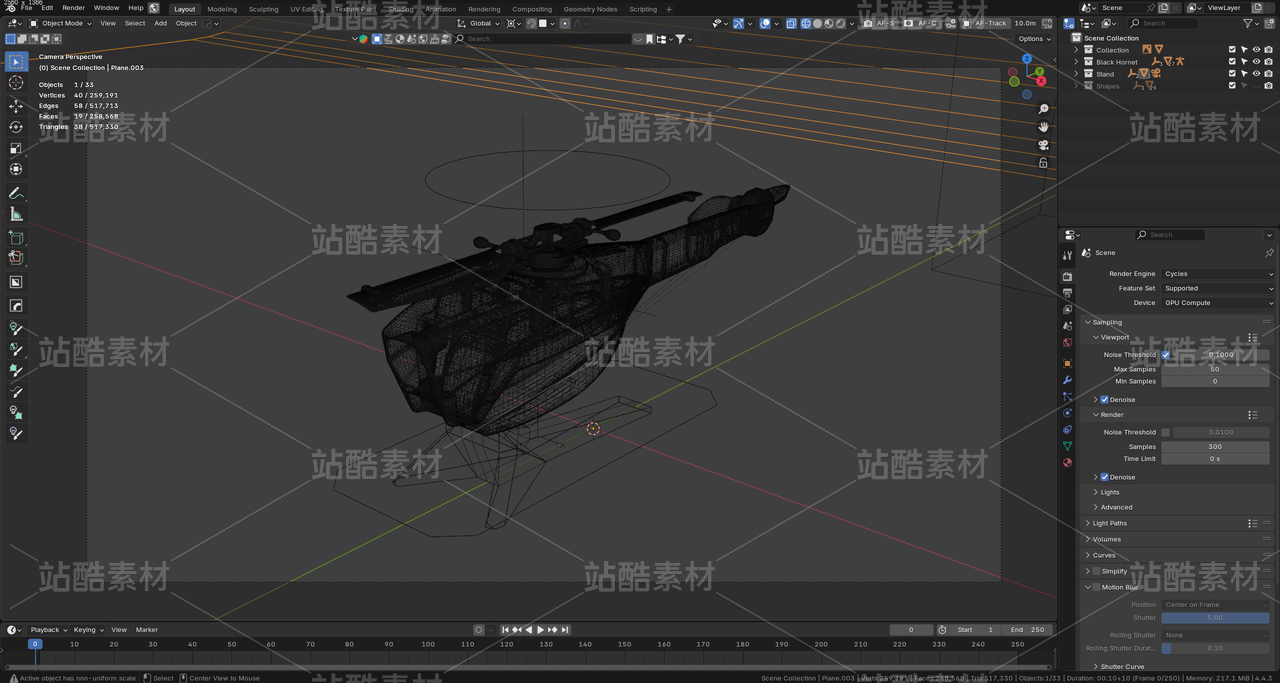Open the viewport Add menu

tap(160, 23)
